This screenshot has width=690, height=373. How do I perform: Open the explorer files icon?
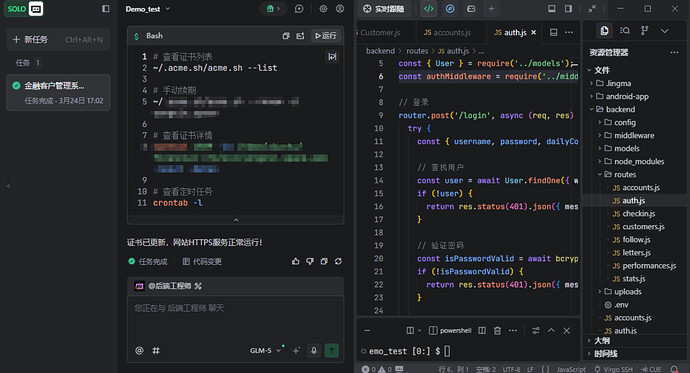pos(605,30)
